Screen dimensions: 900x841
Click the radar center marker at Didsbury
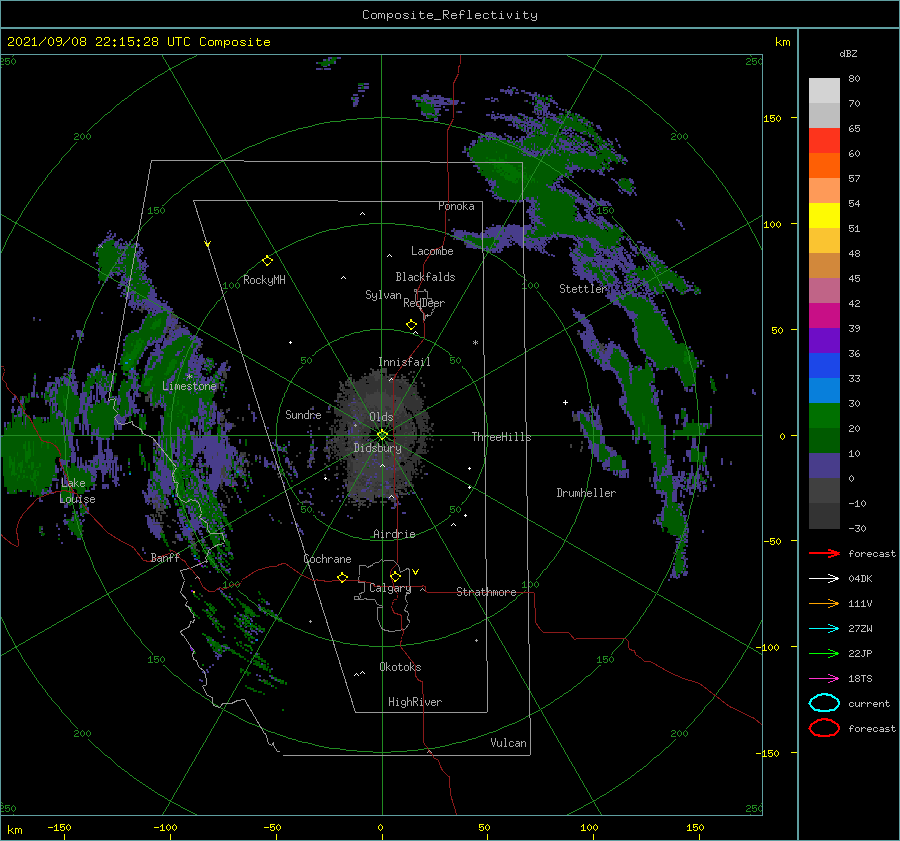tap(382, 435)
